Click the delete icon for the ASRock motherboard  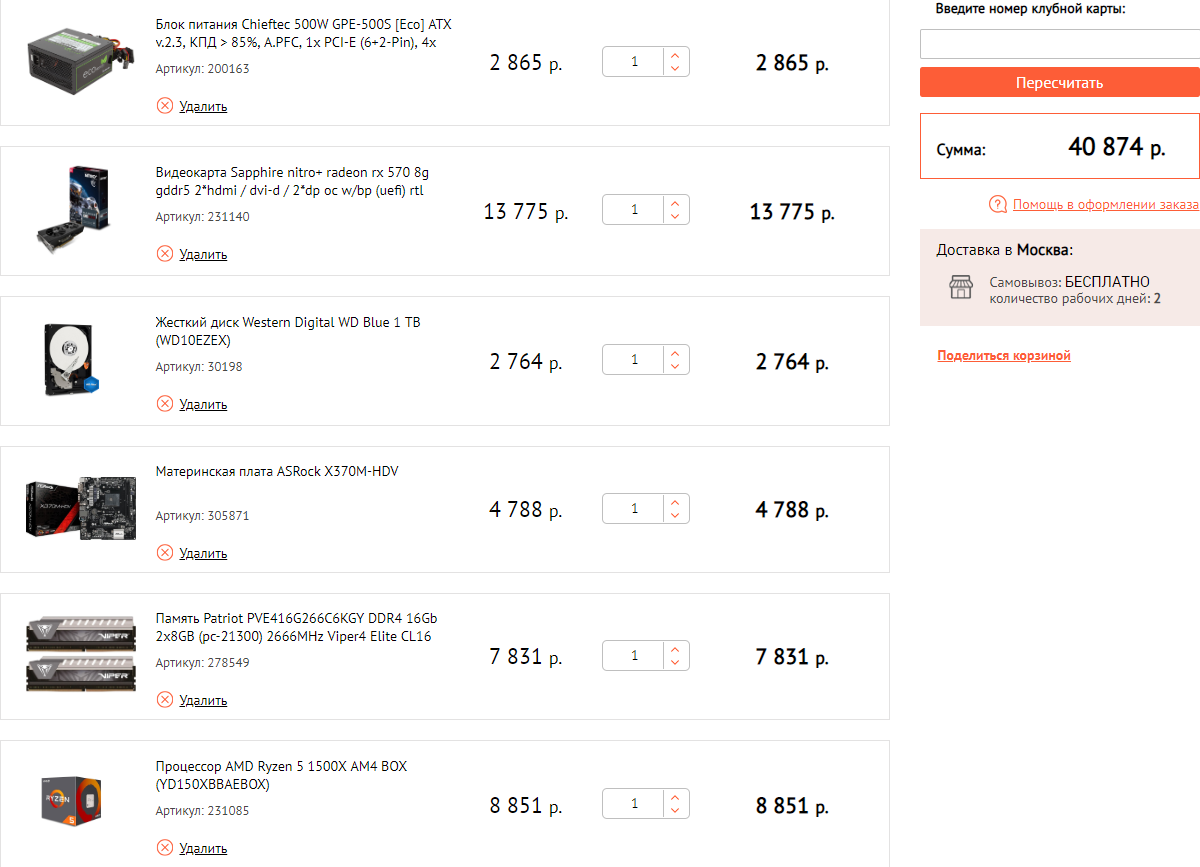[165, 553]
